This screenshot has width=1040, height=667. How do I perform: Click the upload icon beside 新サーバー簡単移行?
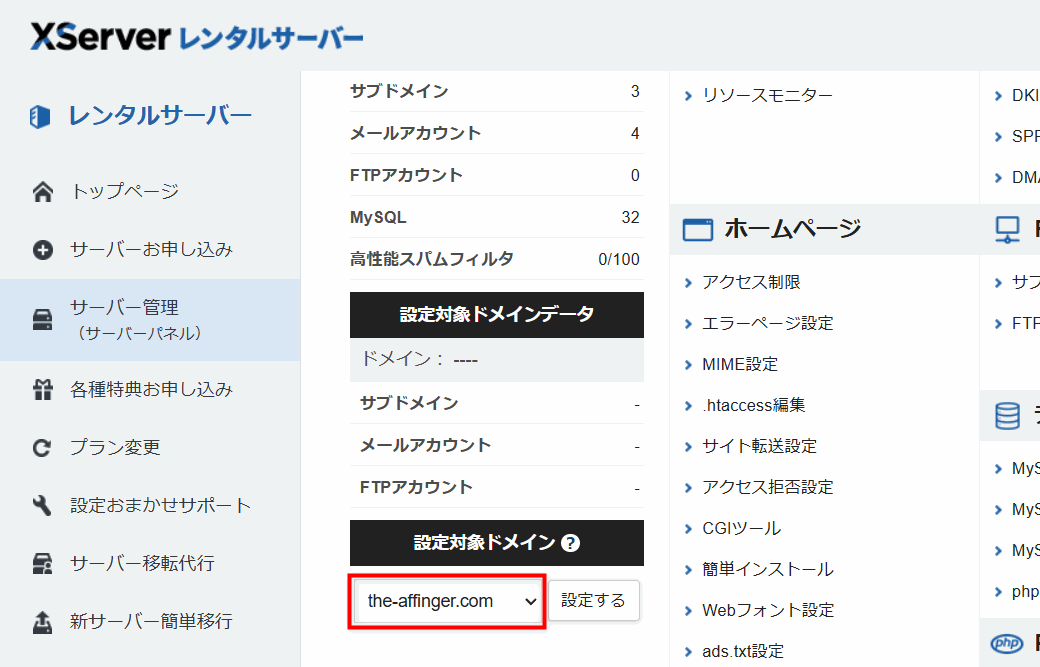click(42, 622)
